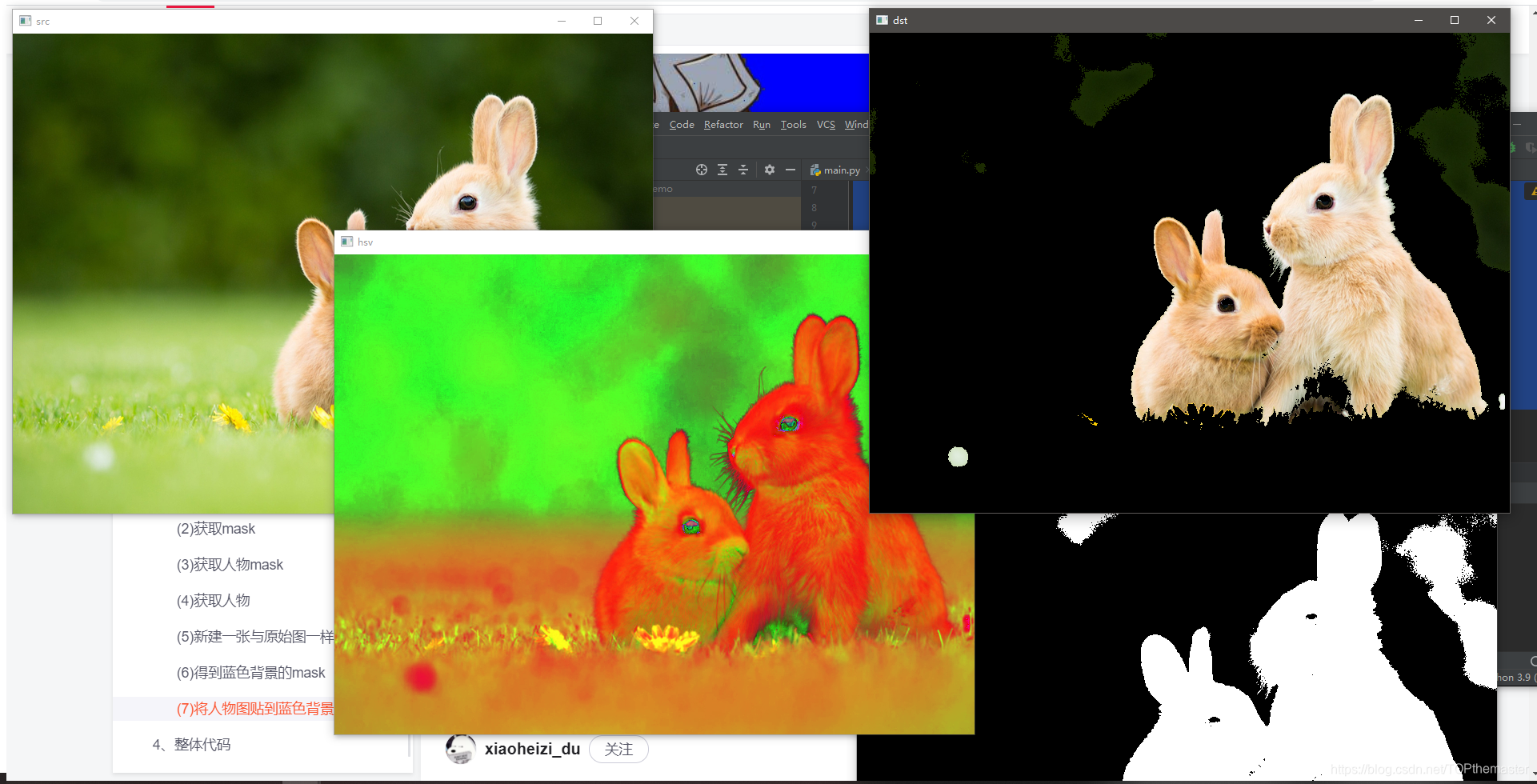Click line number 7 in PyCharm editor gutter
The height and width of the screenshot is (784, 1537).
click(x=815, y=190)
